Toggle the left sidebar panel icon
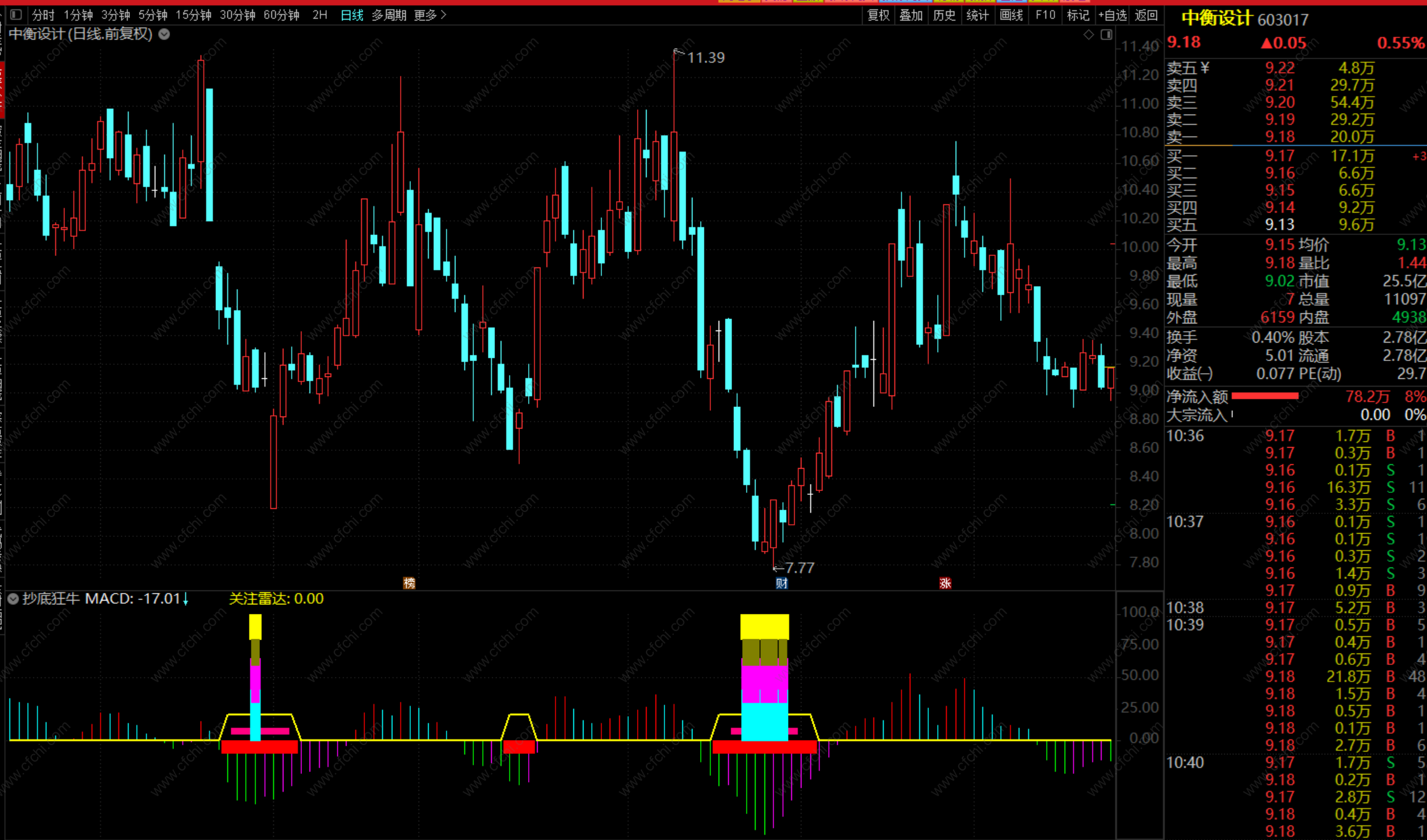 click(x=16, y=15)
